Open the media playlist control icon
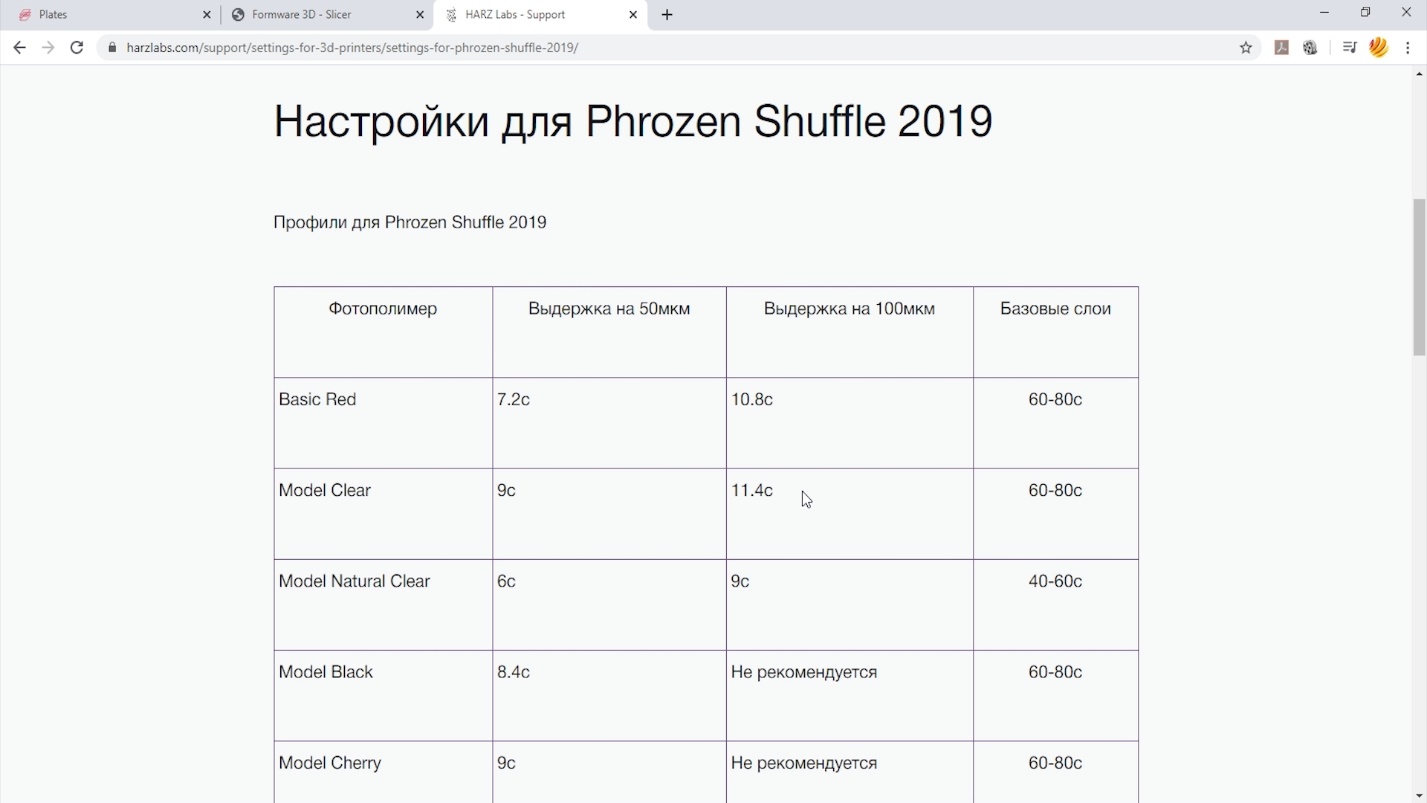This screenshot has height=803, width=1427. tap(1349, 47)
